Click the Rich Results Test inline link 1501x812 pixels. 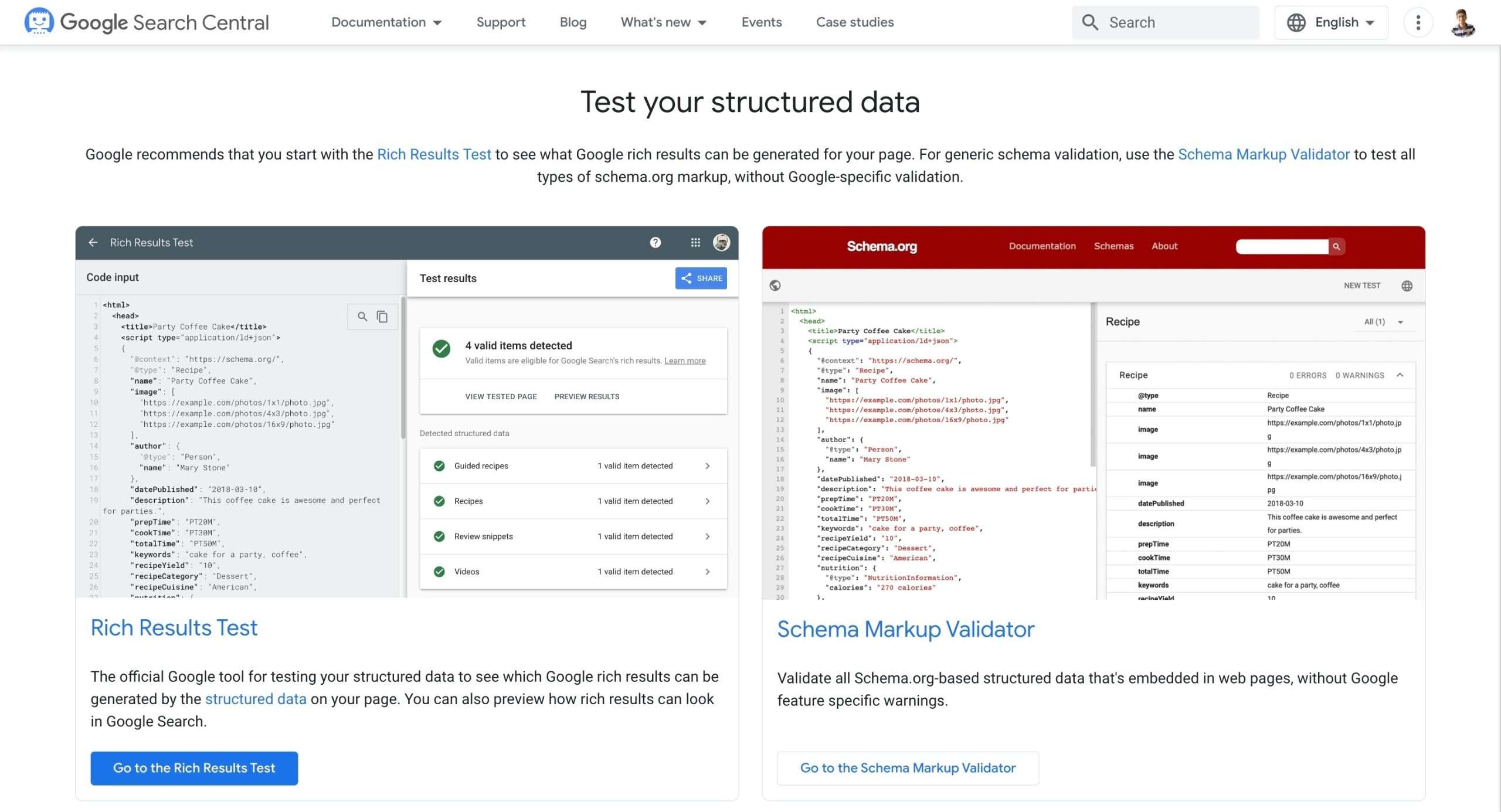[x=434, y=154]
